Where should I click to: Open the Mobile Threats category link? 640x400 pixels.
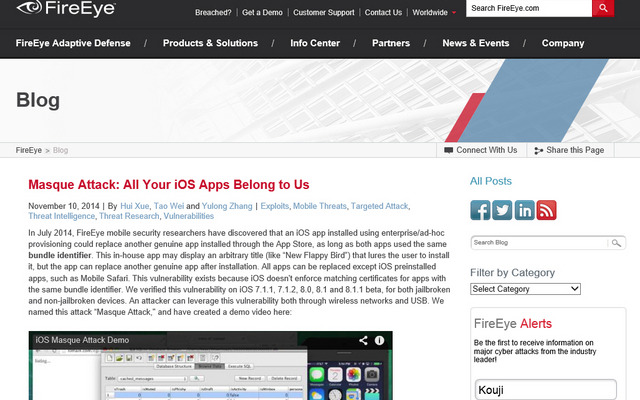click(x=320, y=206)
